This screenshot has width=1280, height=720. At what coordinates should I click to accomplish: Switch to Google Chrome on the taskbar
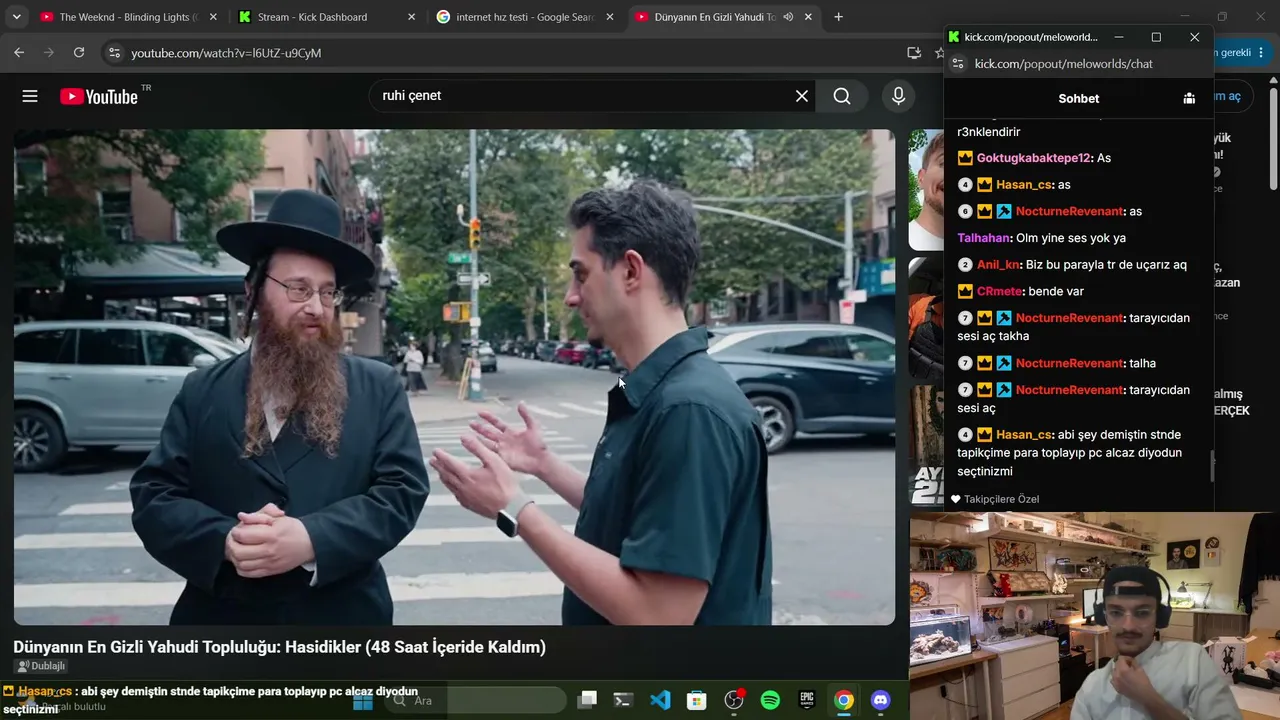[x=844, y=700]
